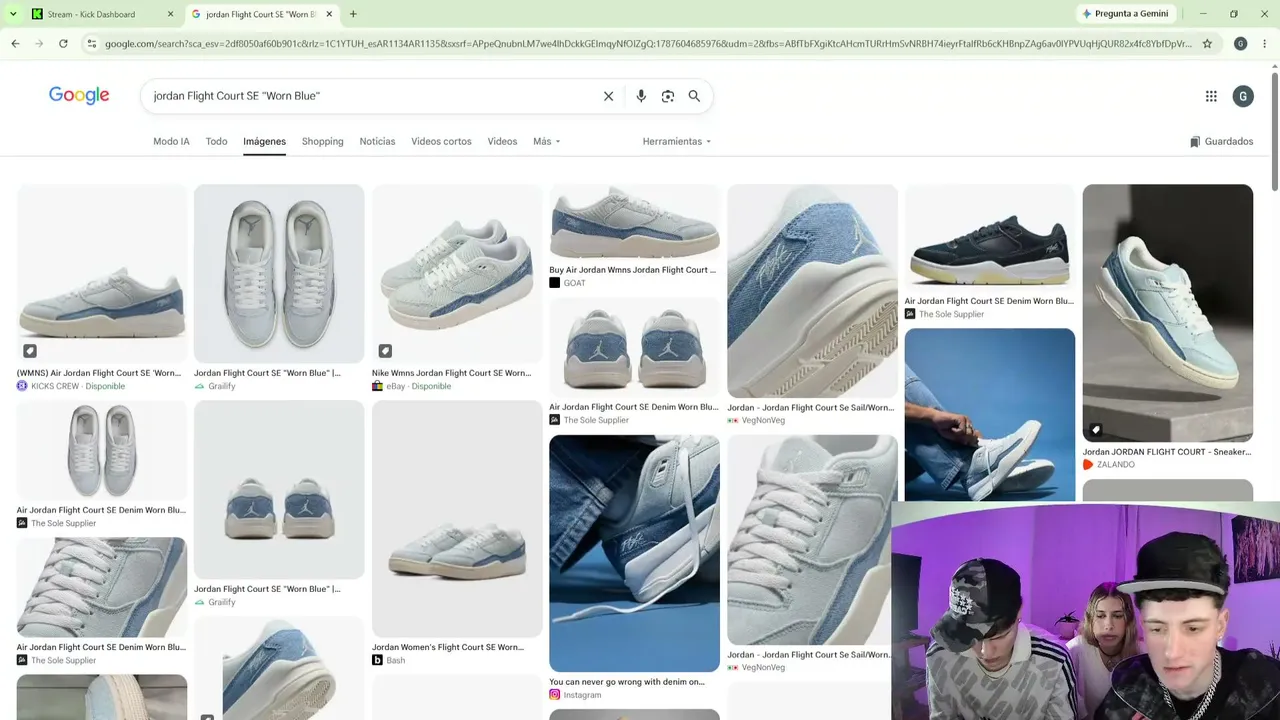
Task: Click the 'eBay · Disponible' source text
Action: point(419,386)
